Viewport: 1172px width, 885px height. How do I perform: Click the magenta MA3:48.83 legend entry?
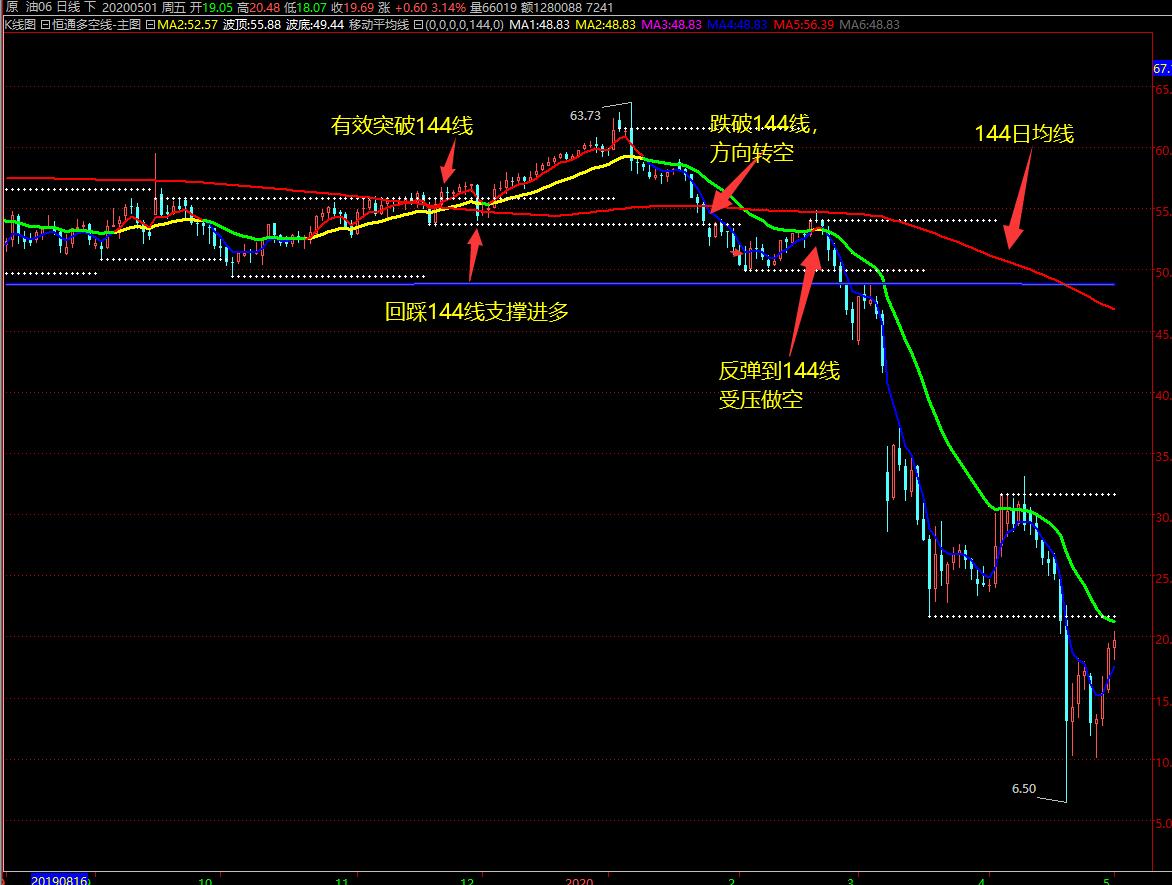671,25
